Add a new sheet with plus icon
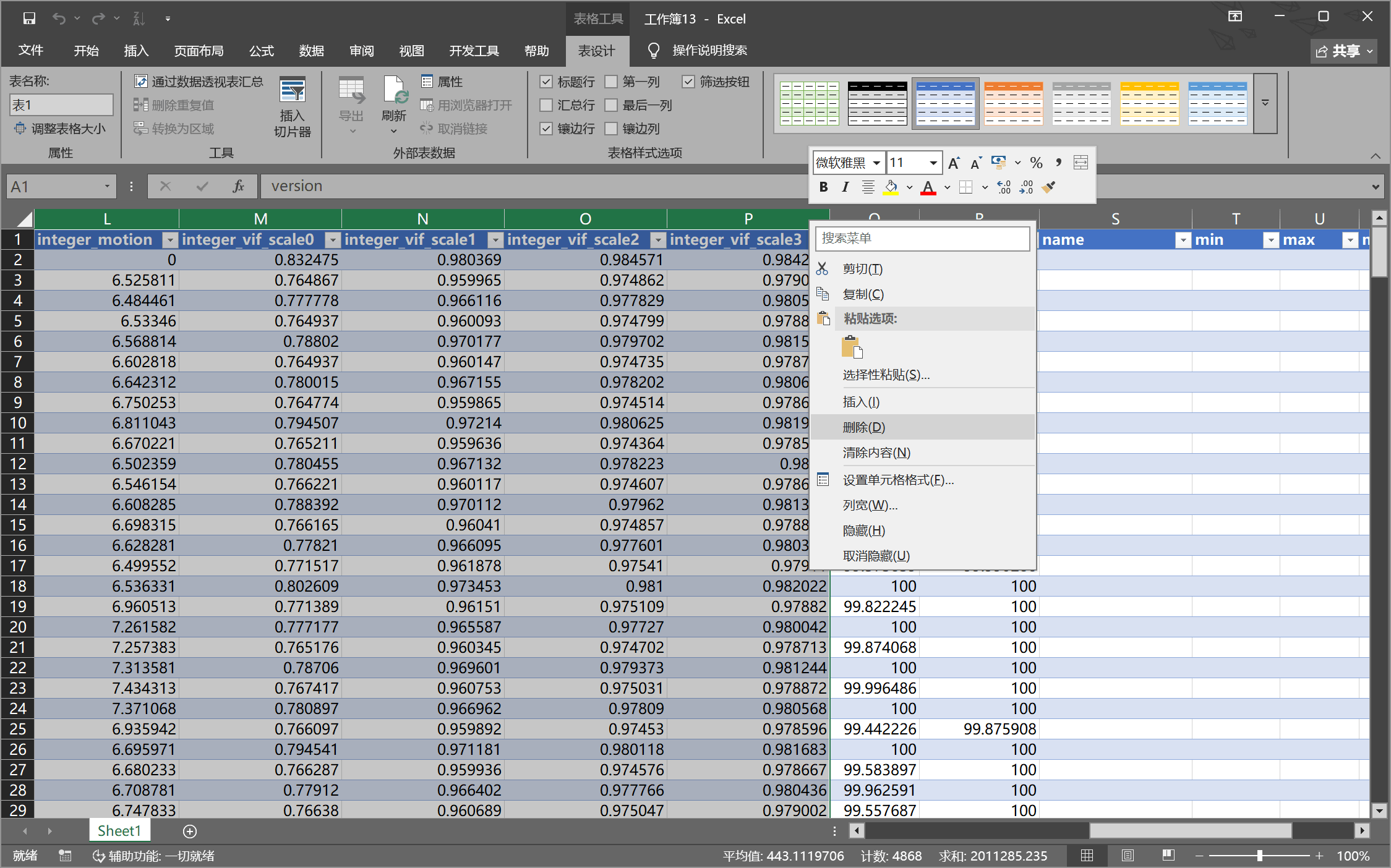This screenshot has height=868, width=1391. click(x=190, y=832)
